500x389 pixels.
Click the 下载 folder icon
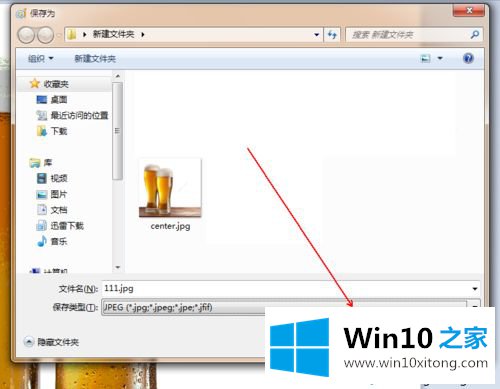42,131
